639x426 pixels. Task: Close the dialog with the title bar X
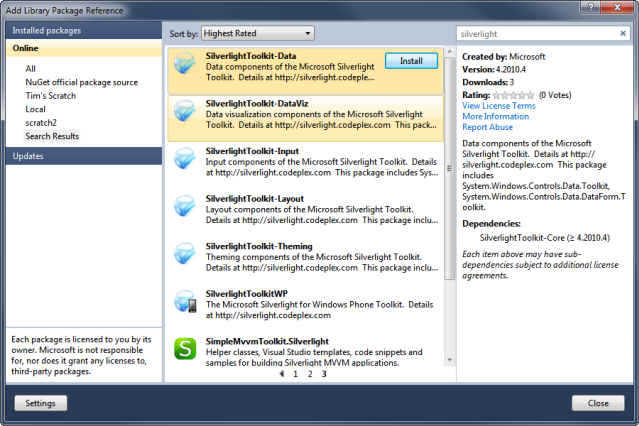pyautogui.click(x=617, y=7)
